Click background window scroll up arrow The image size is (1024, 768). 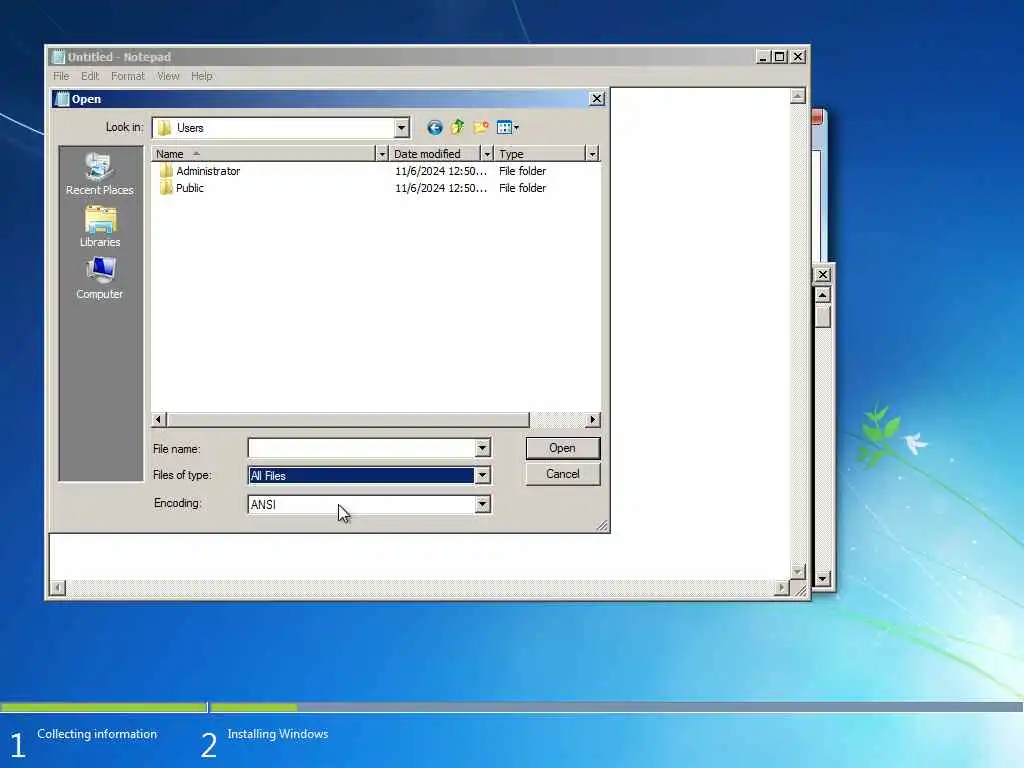point(822,295)
